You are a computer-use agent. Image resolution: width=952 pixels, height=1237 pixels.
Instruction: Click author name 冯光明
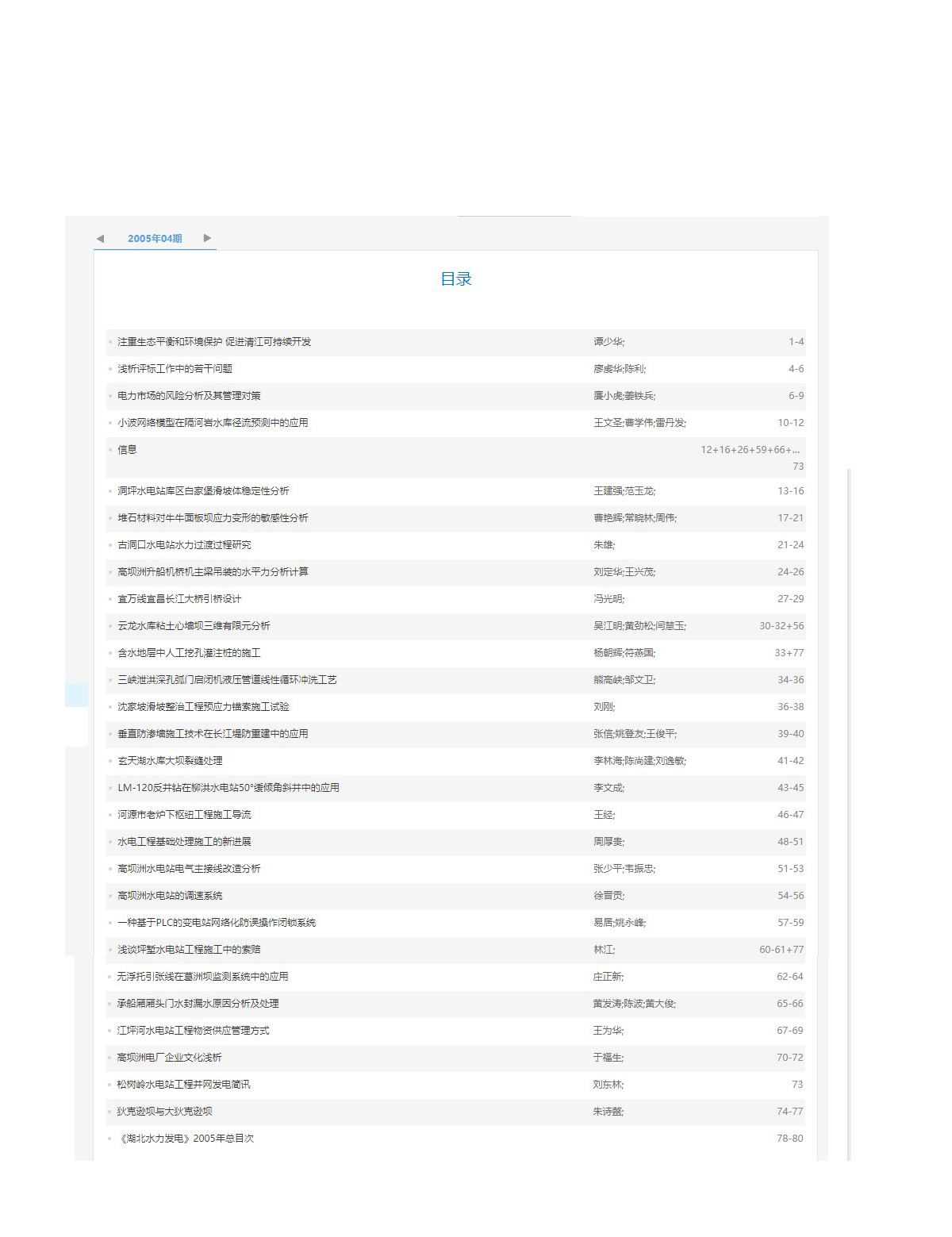pos(609,599)
